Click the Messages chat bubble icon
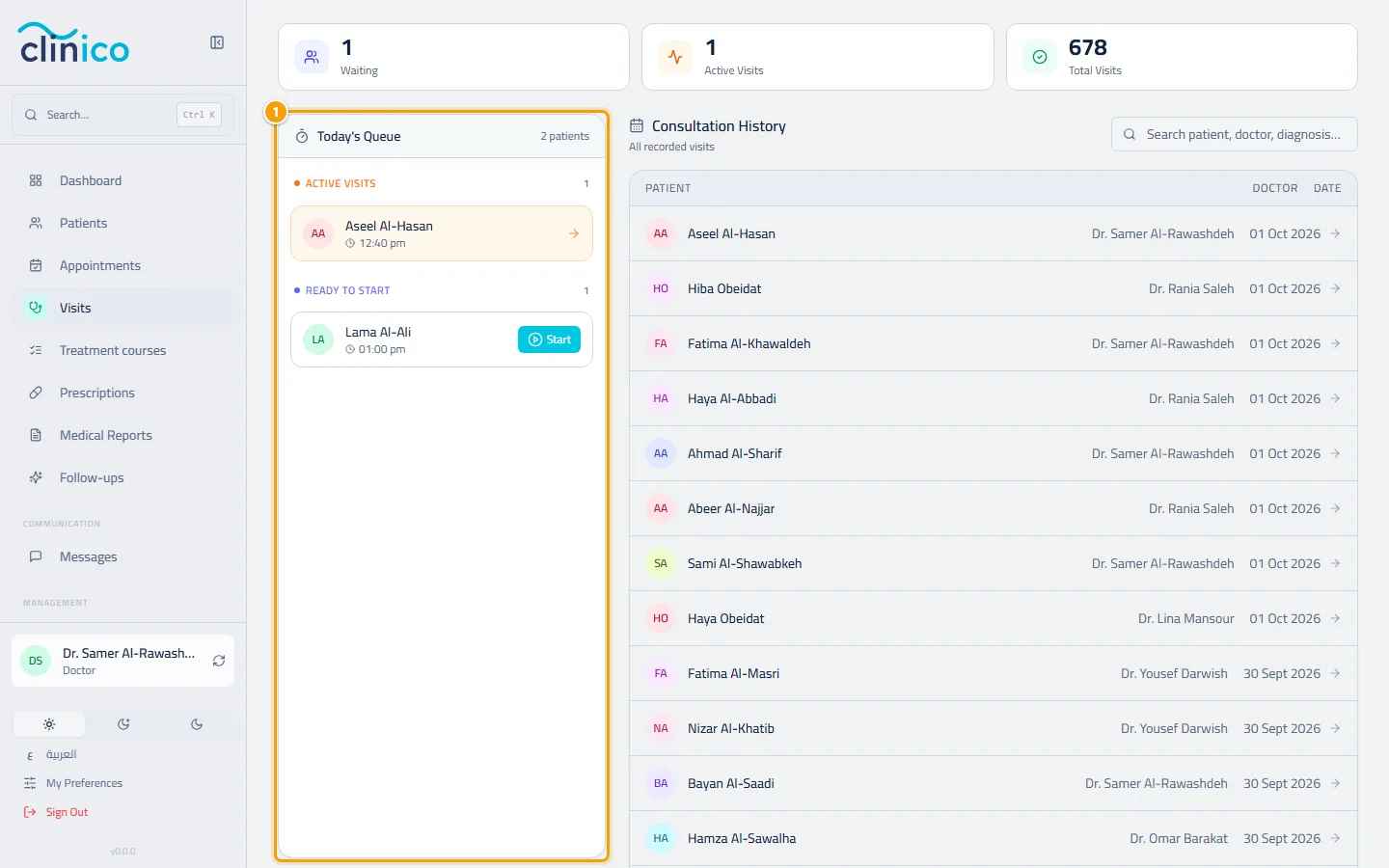The image size is (1389, 868). (36, 556)
